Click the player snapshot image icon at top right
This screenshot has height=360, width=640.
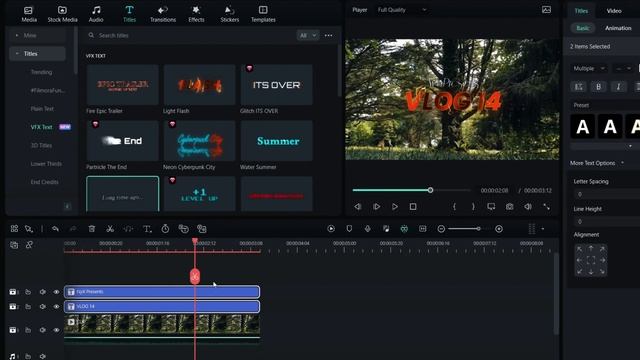point(546,10)
